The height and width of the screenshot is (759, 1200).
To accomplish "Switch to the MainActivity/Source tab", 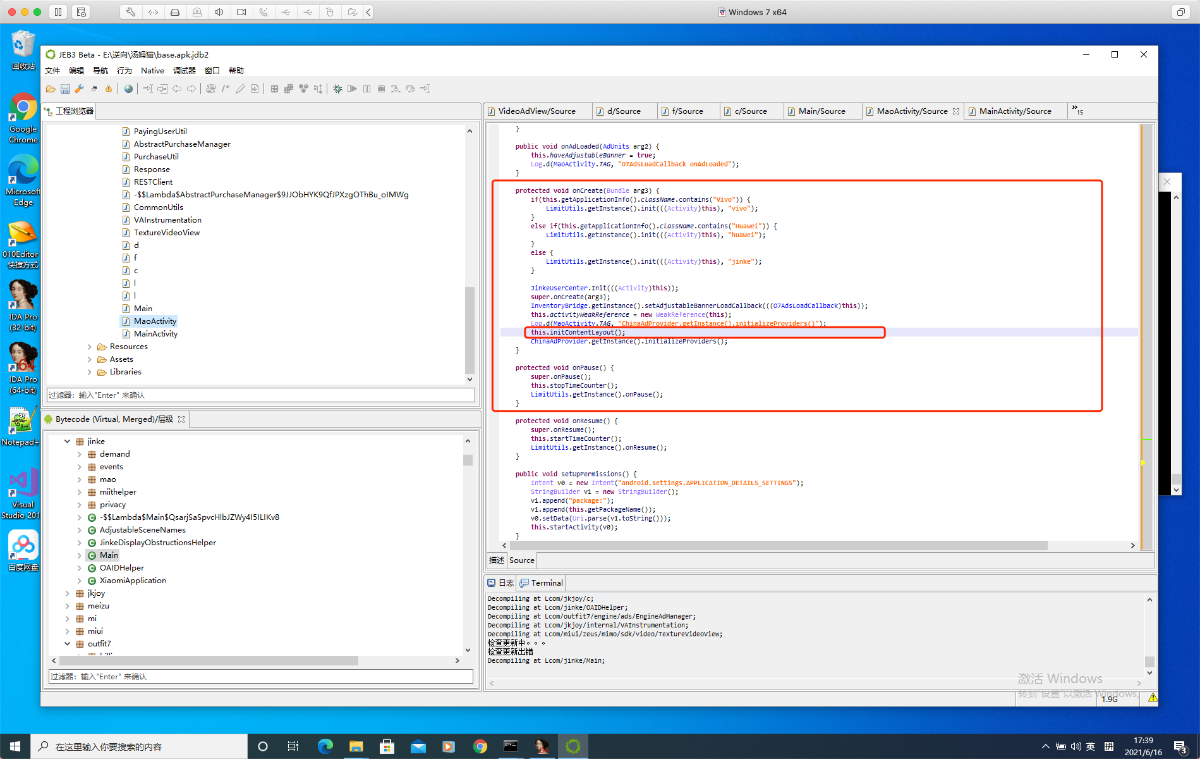I will pyautogui.click(x=1014, y=111).
